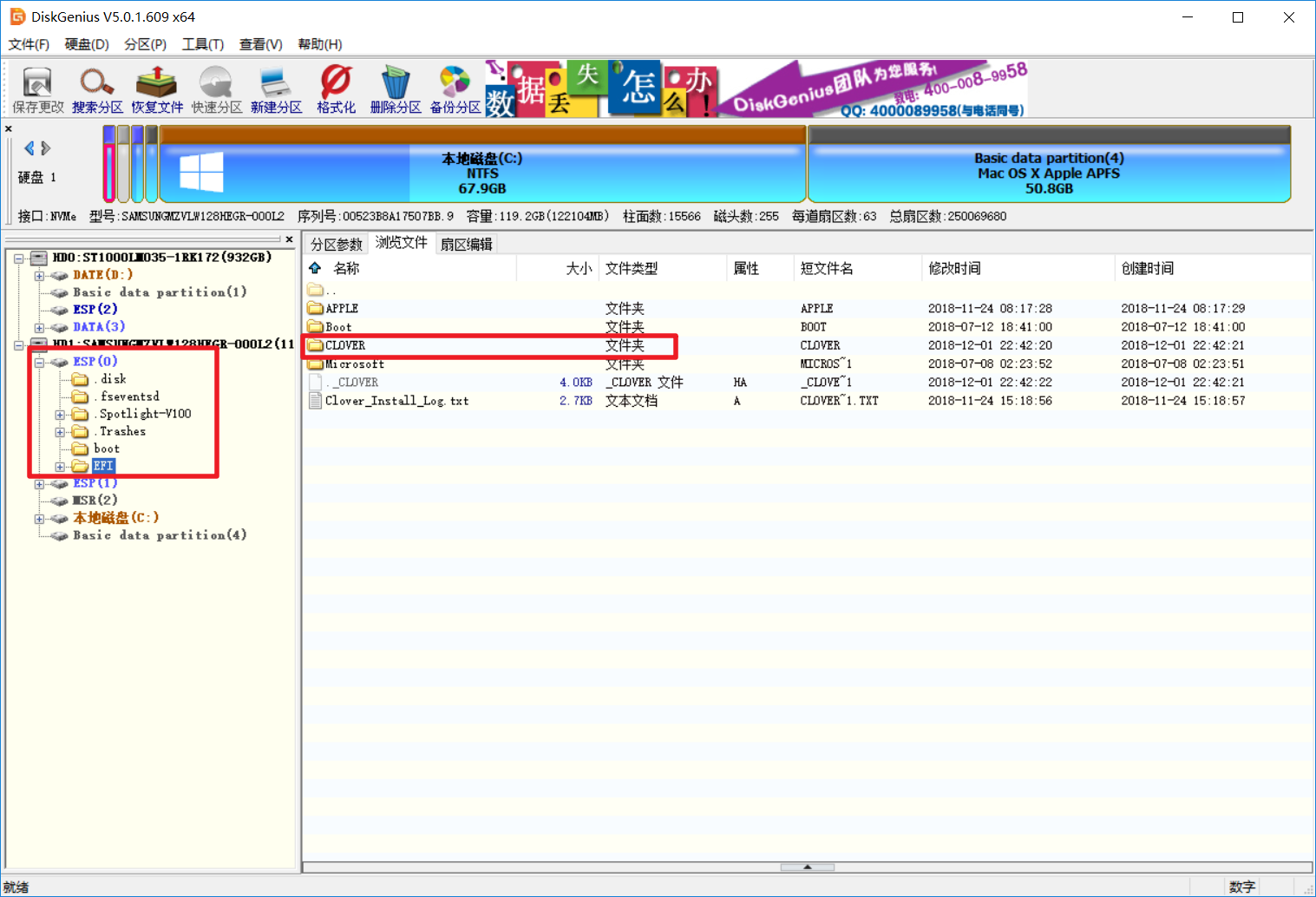Navigate up using the parent folder arrow
Image resolution: width=1316 pixels, height=897 pixels.
(315, 268)
